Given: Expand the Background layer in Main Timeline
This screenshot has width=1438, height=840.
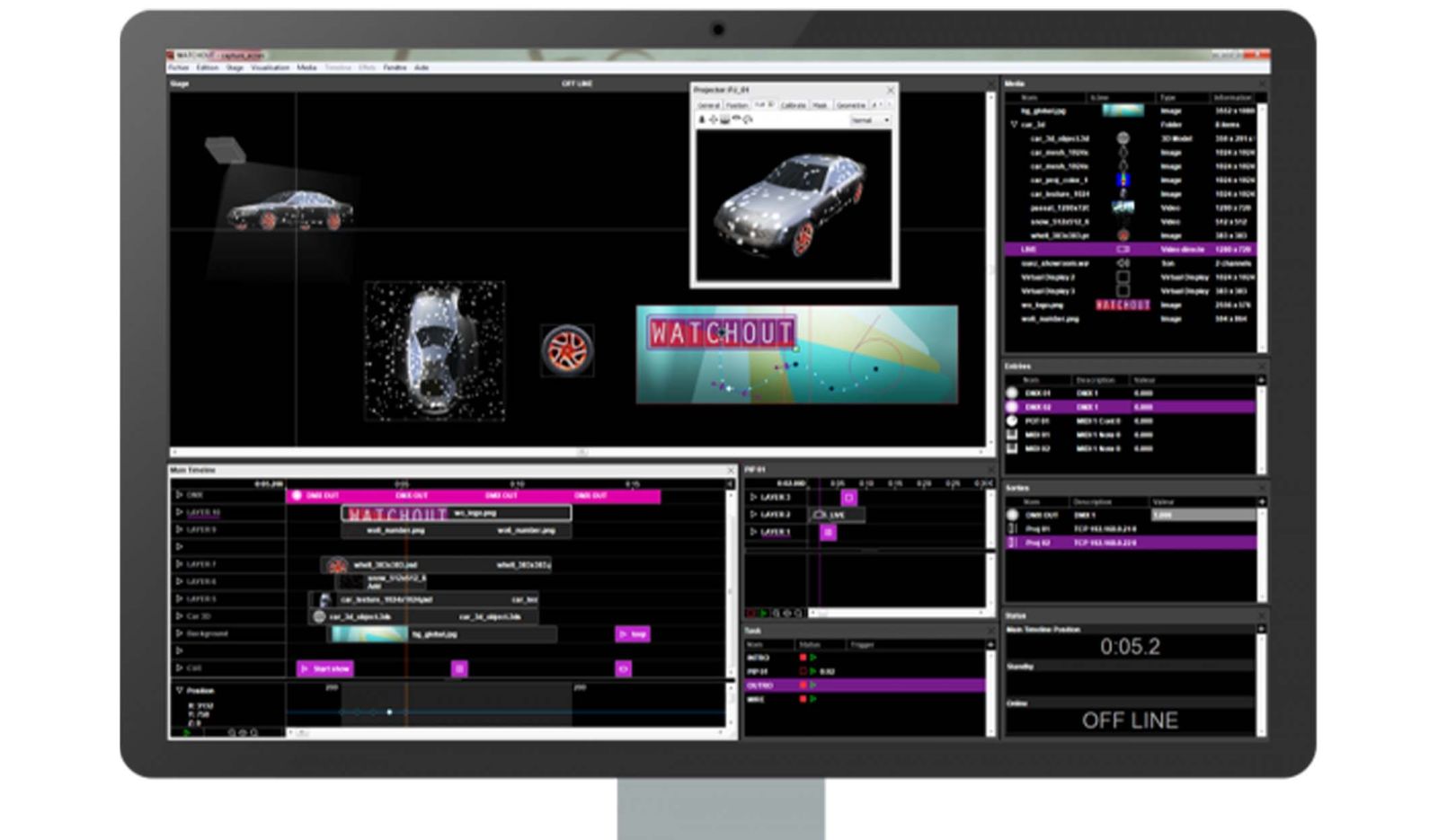Looking at the screenshot, I should 180,633.
